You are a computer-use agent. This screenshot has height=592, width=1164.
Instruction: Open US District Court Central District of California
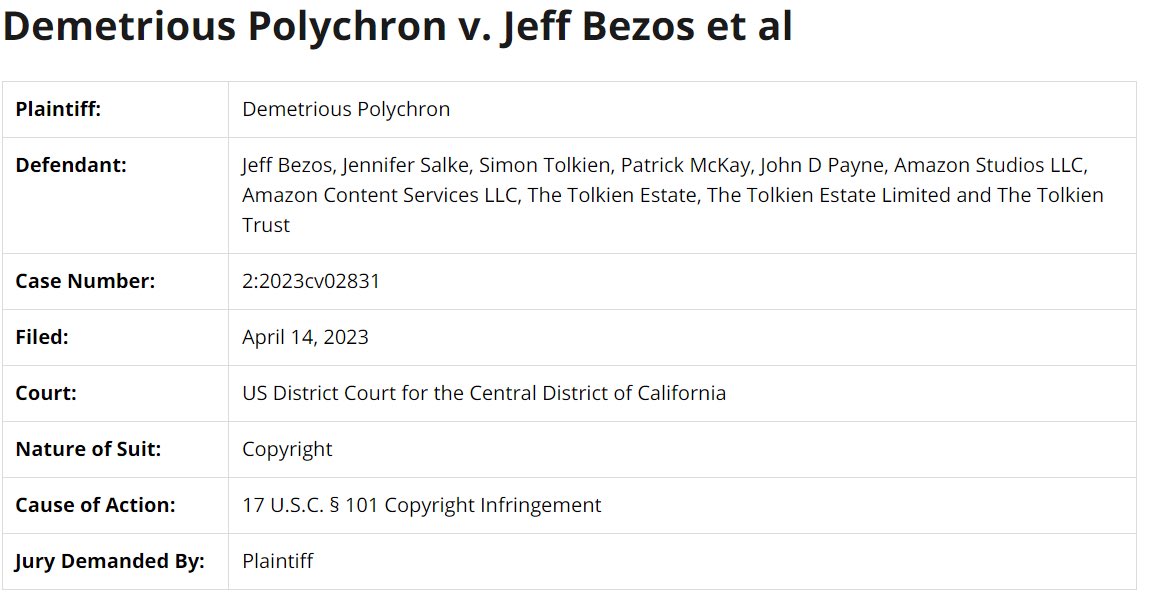pyautogui.click(x=484, y=393)
